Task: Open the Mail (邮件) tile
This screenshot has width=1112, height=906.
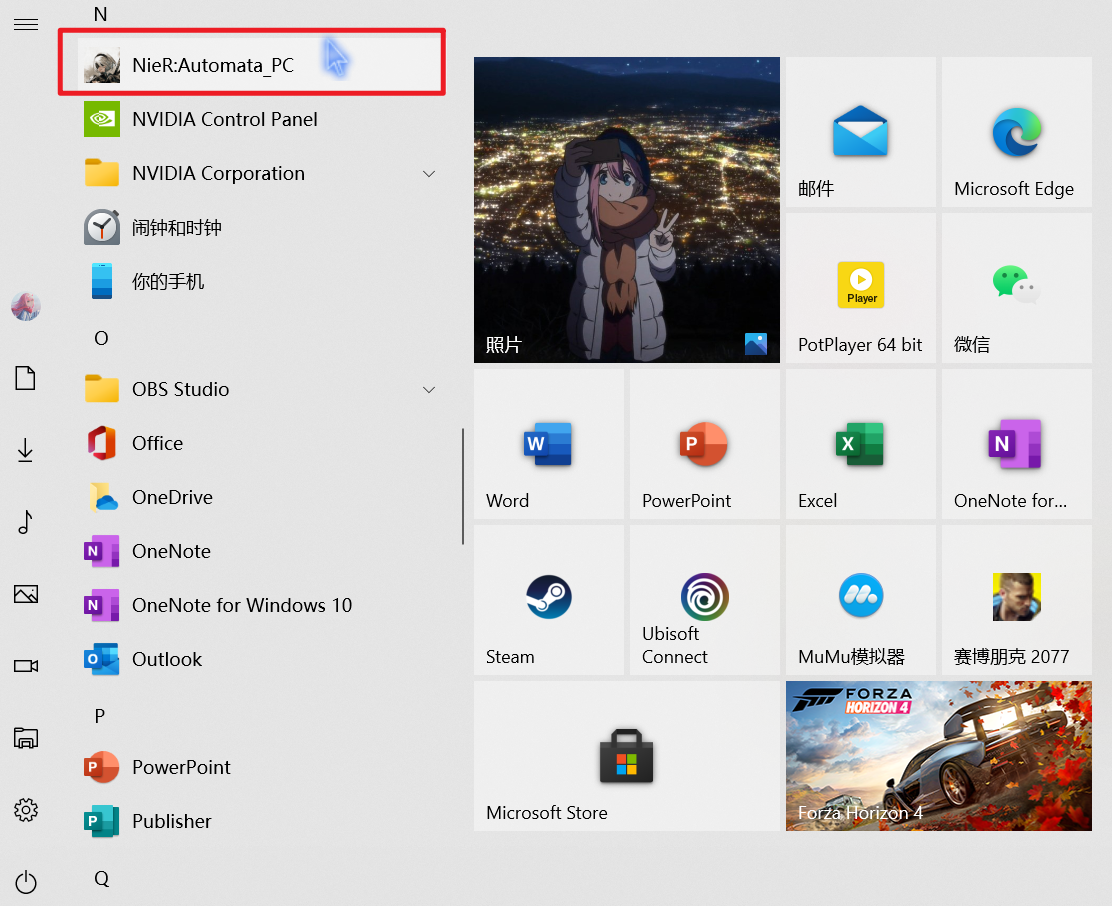Action: coord(860,130)
